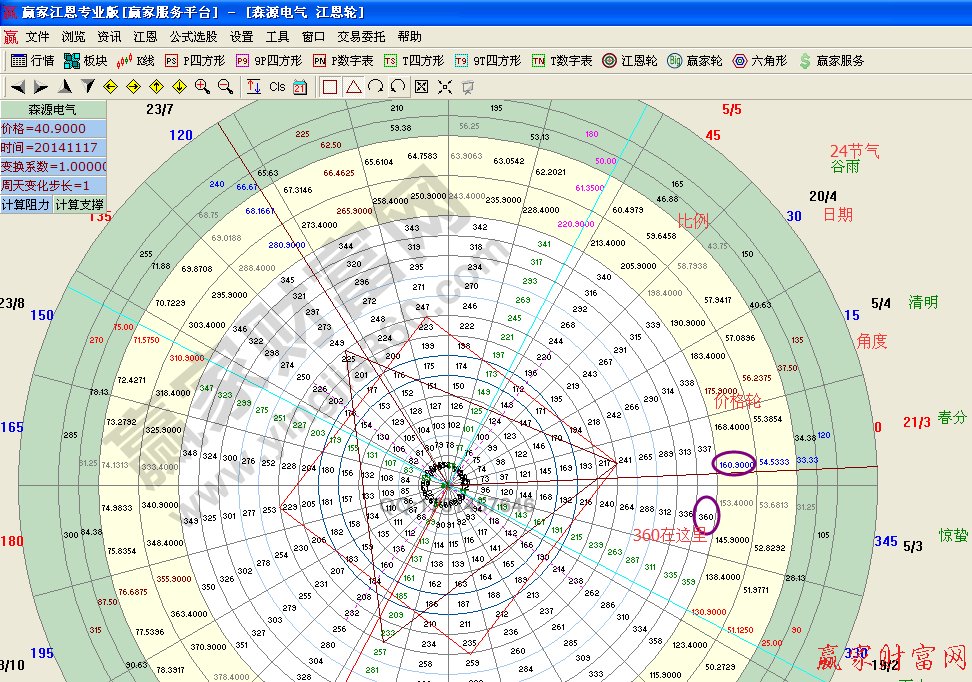This screenshot has width=972, height=682.
Task: Click the zoom out magnifier icon
Action: [225, 87]
